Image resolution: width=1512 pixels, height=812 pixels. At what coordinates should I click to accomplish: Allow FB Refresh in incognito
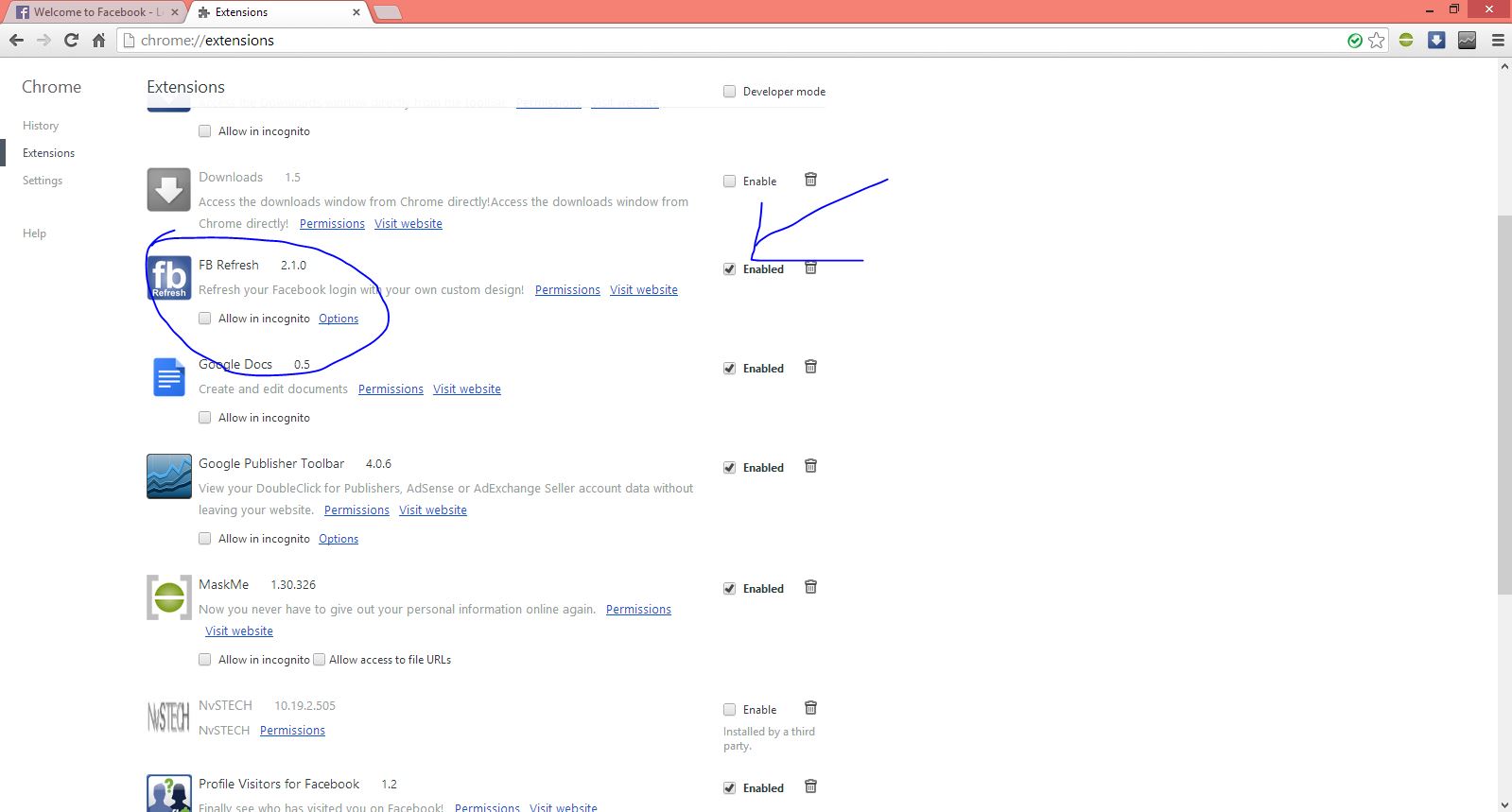pos(204,319)
